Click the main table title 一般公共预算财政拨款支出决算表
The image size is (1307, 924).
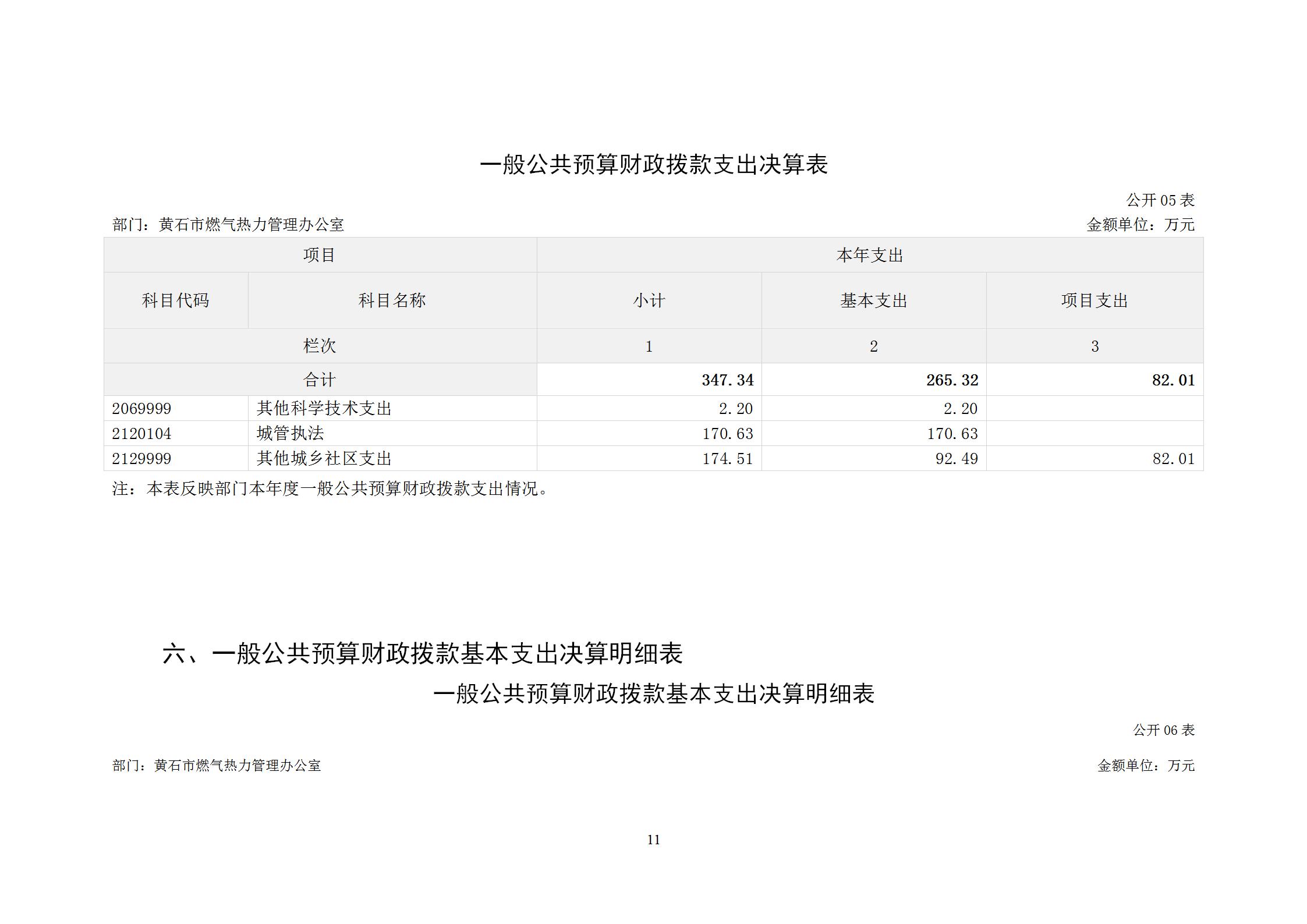pos(653,165)
